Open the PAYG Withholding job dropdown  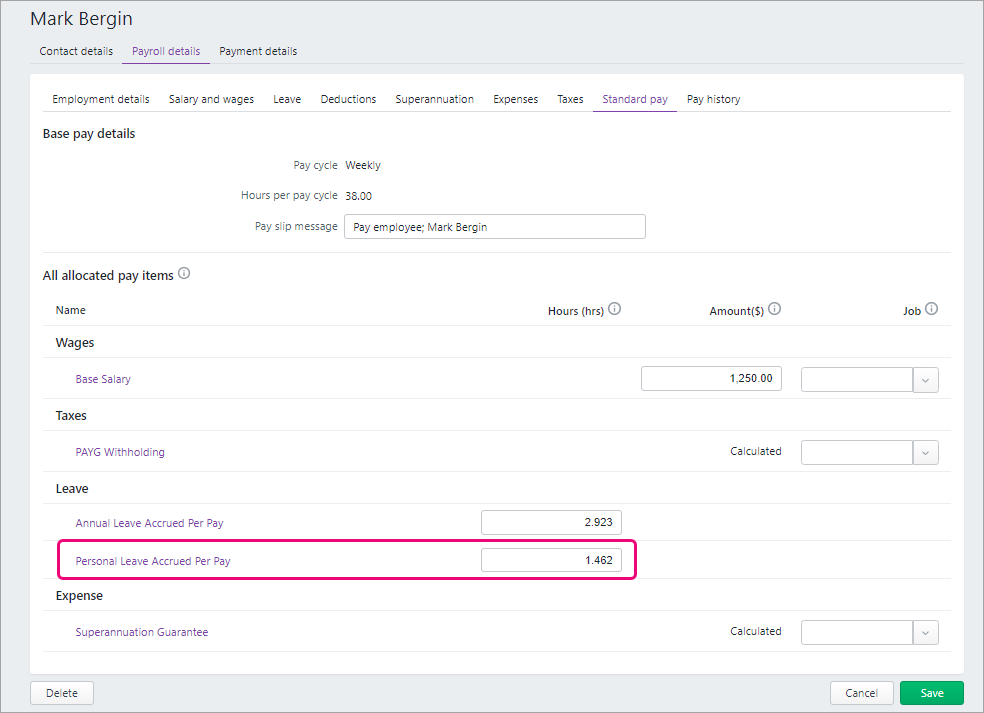pos(925,452)
